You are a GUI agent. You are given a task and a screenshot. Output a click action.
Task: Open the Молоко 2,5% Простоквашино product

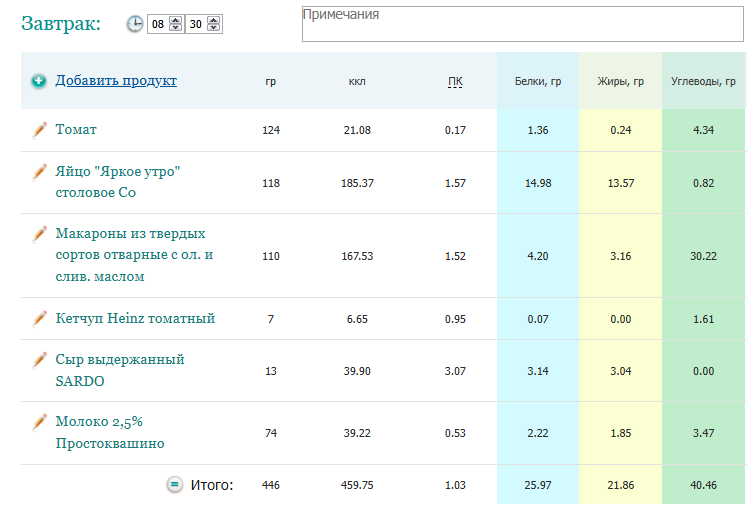[x=110, y=432]
